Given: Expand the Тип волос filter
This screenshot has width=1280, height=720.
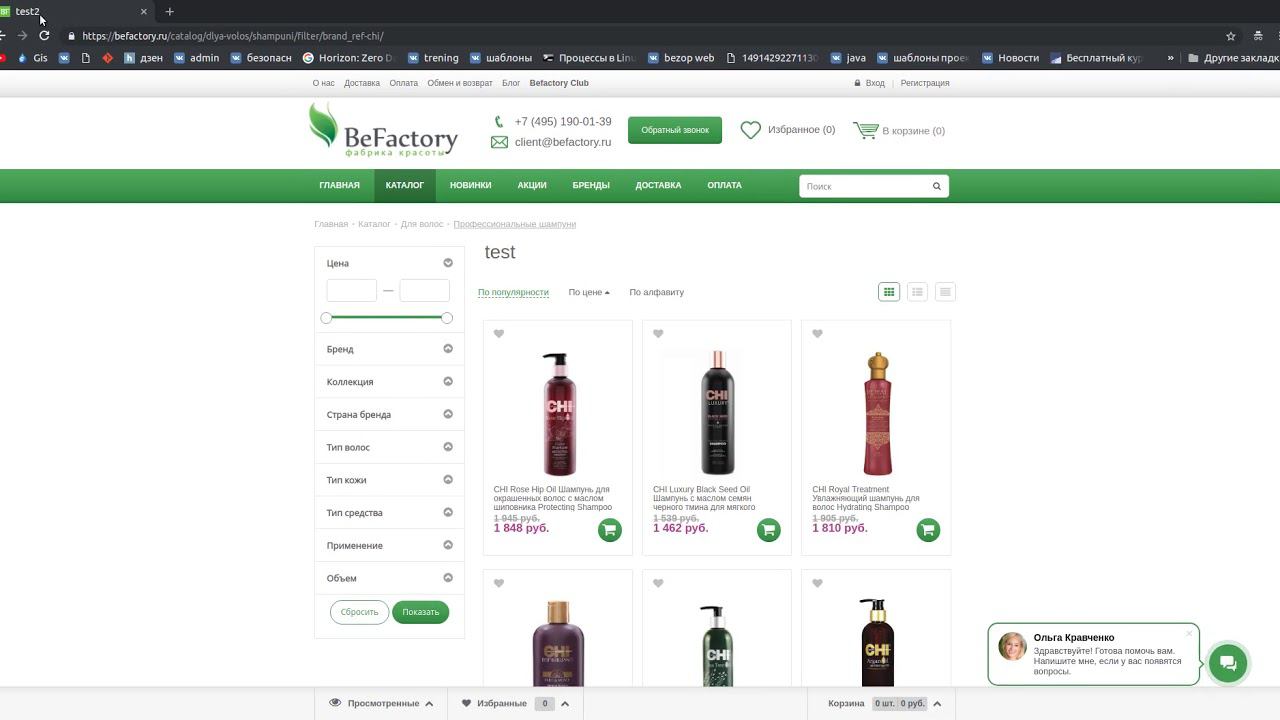Looking at the screenshot, I should [x=448, y=447].
